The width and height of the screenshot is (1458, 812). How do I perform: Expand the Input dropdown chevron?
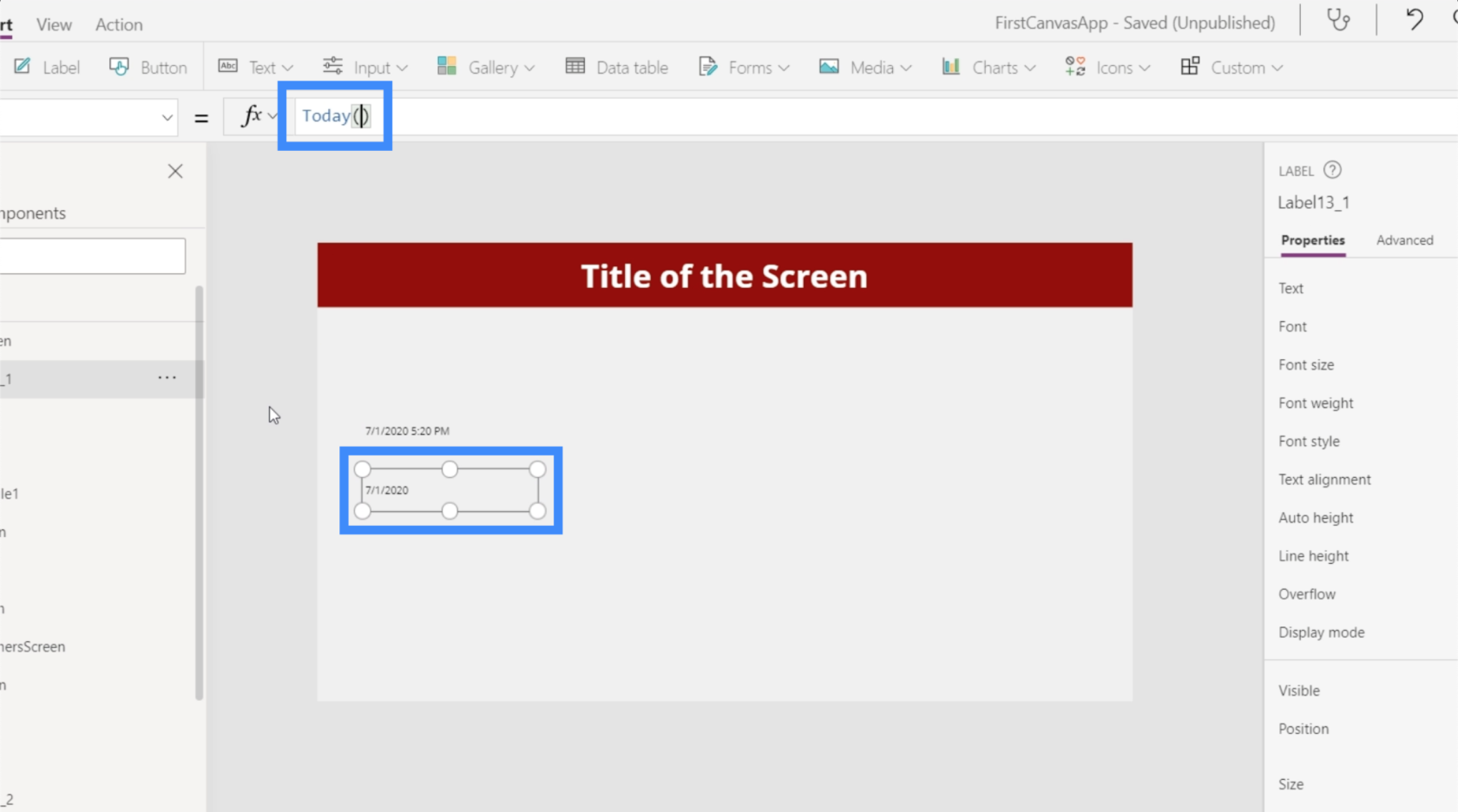[402, 68]
